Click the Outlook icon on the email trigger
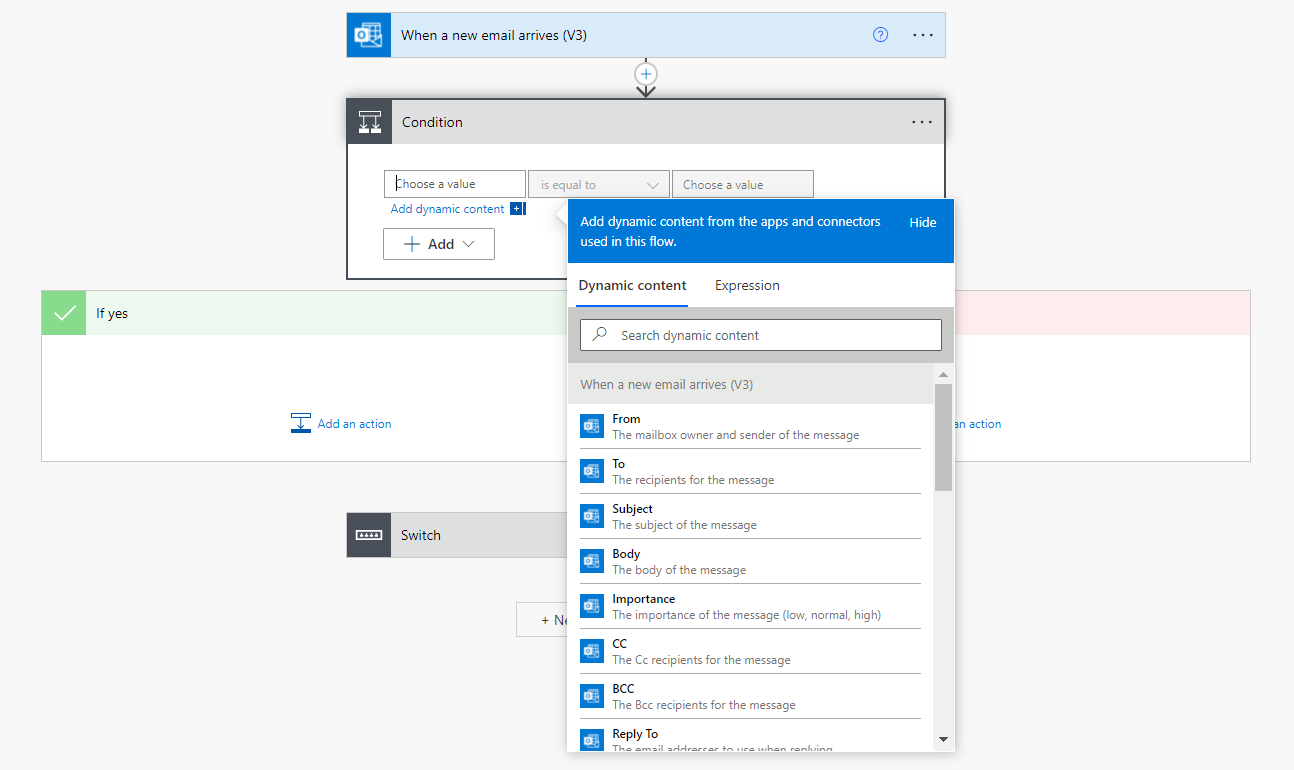Screen dimensions: 1294x770 click(368, 34)
